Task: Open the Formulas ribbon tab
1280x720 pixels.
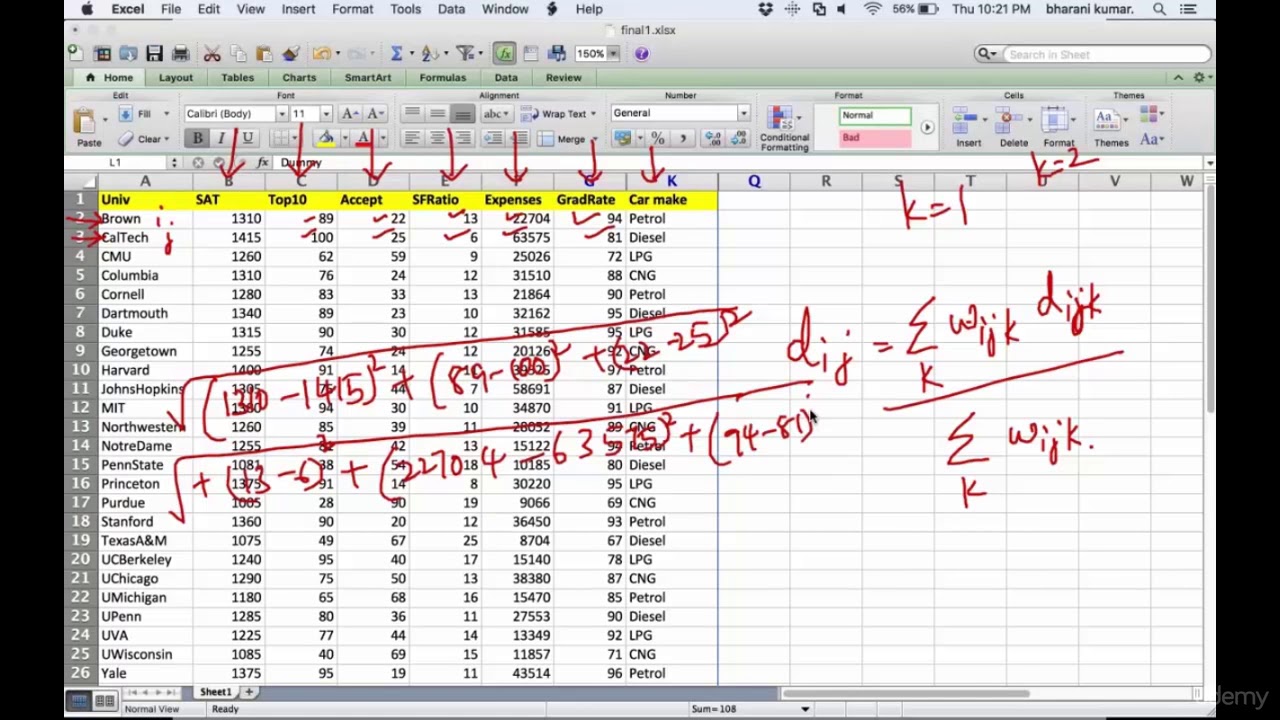Action: (x=442, y=77)
